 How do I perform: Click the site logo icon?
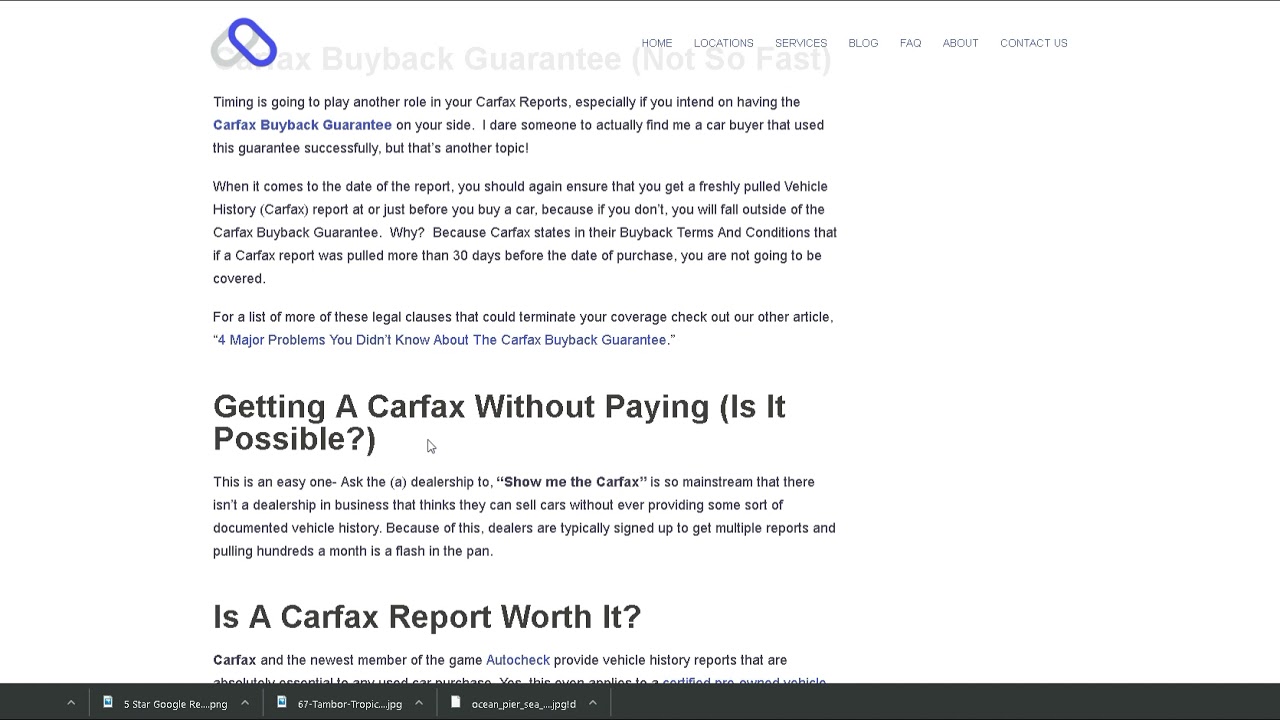point(244,43)
